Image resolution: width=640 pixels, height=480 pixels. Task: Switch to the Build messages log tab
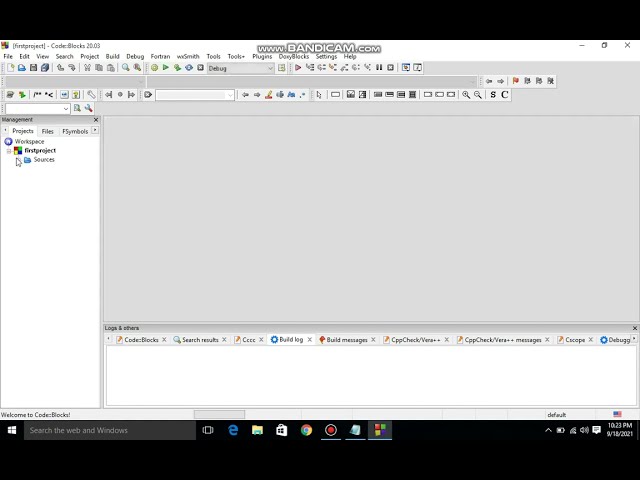(x=347, y=340)
